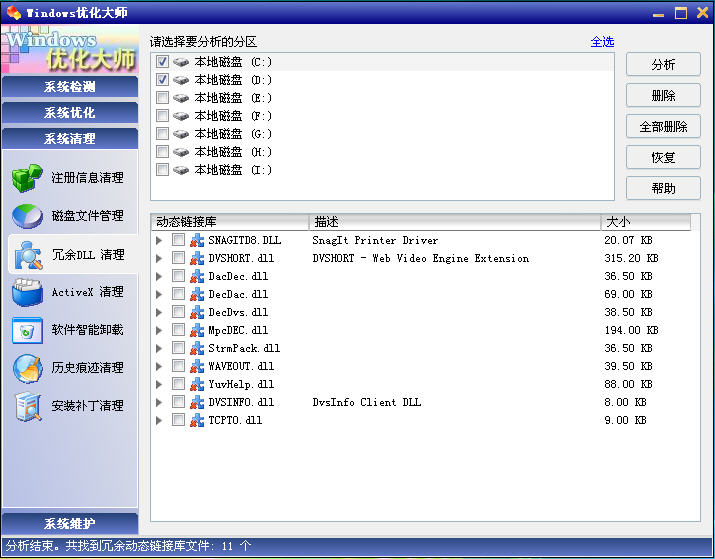Select the 'DvsInfo Client DLL' description text
Viewport: 715px width, 559px height.
367,402
